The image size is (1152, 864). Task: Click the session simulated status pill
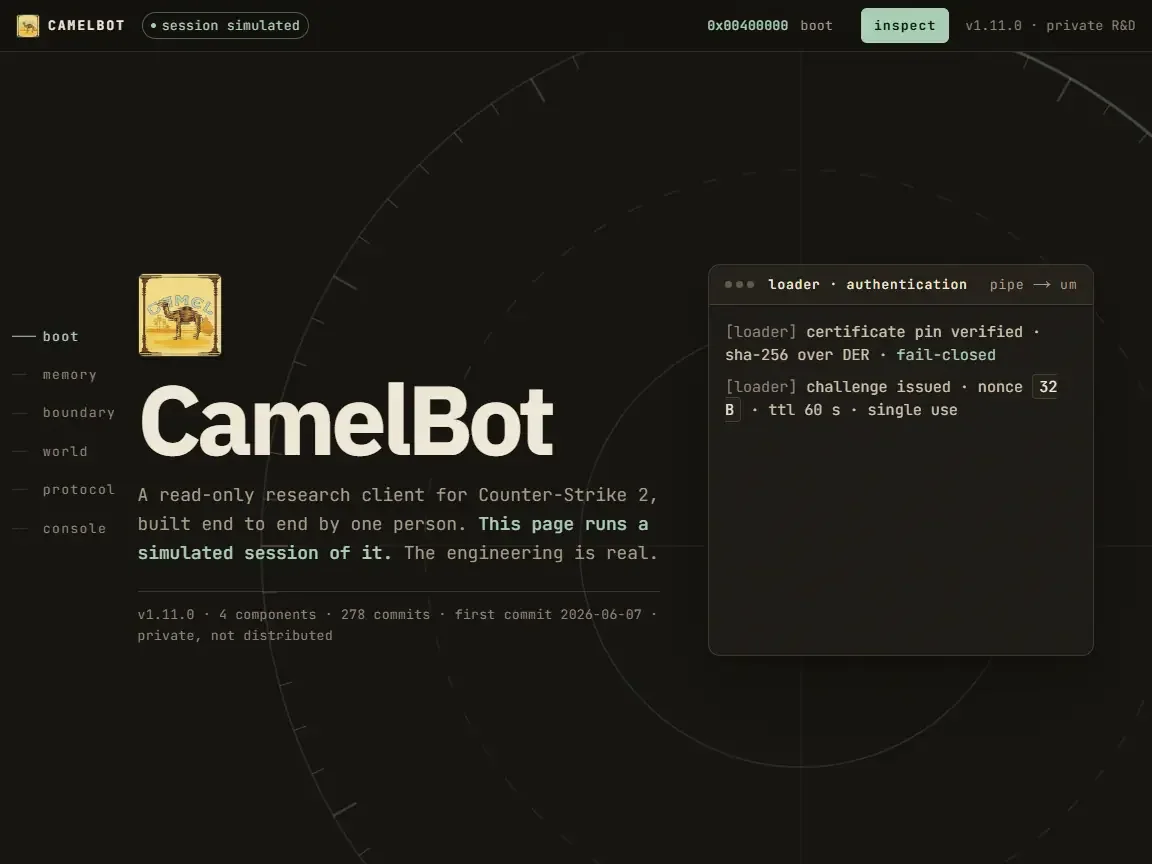[225, 26]
